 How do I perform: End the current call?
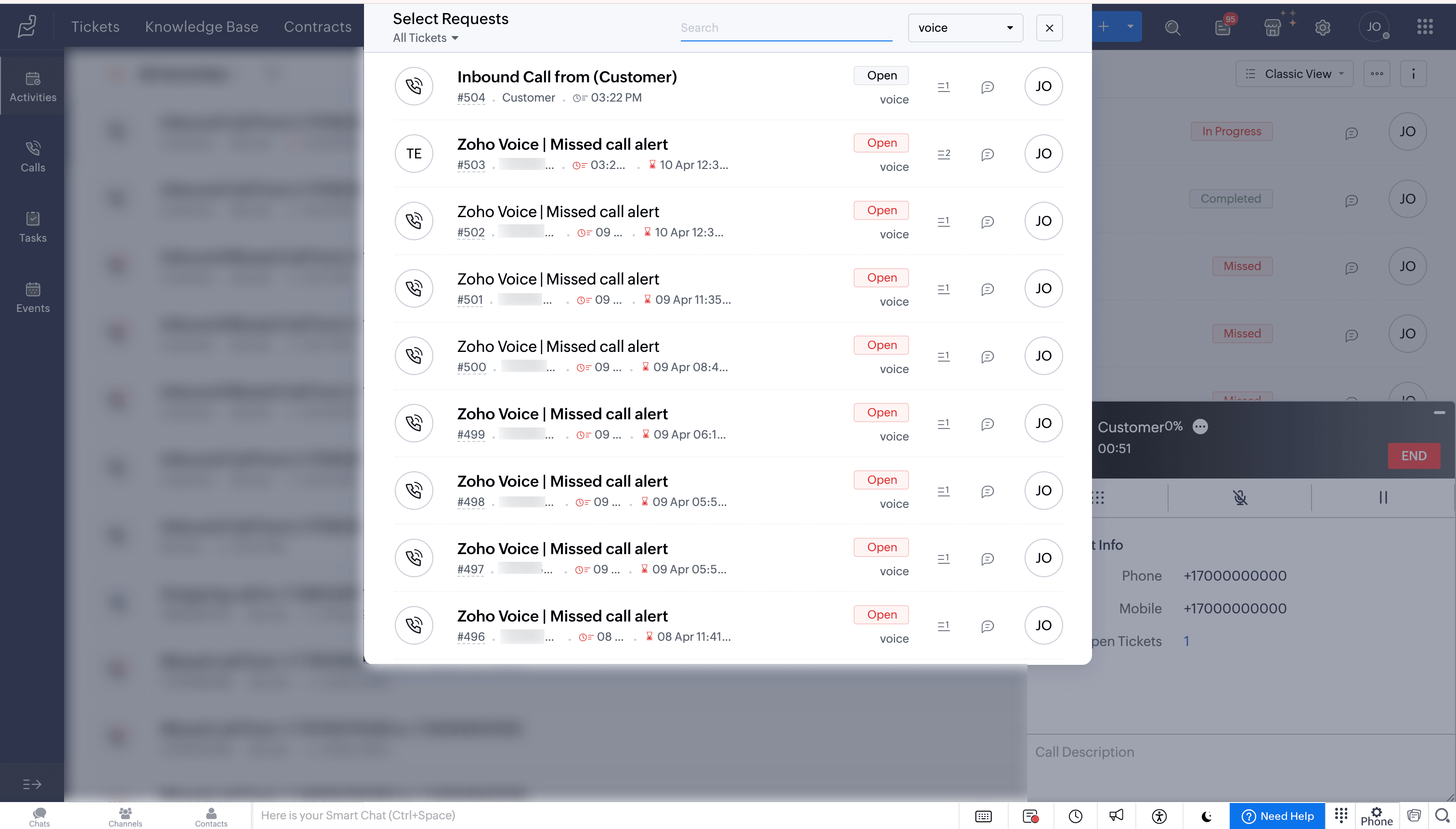coord(1413,455)
